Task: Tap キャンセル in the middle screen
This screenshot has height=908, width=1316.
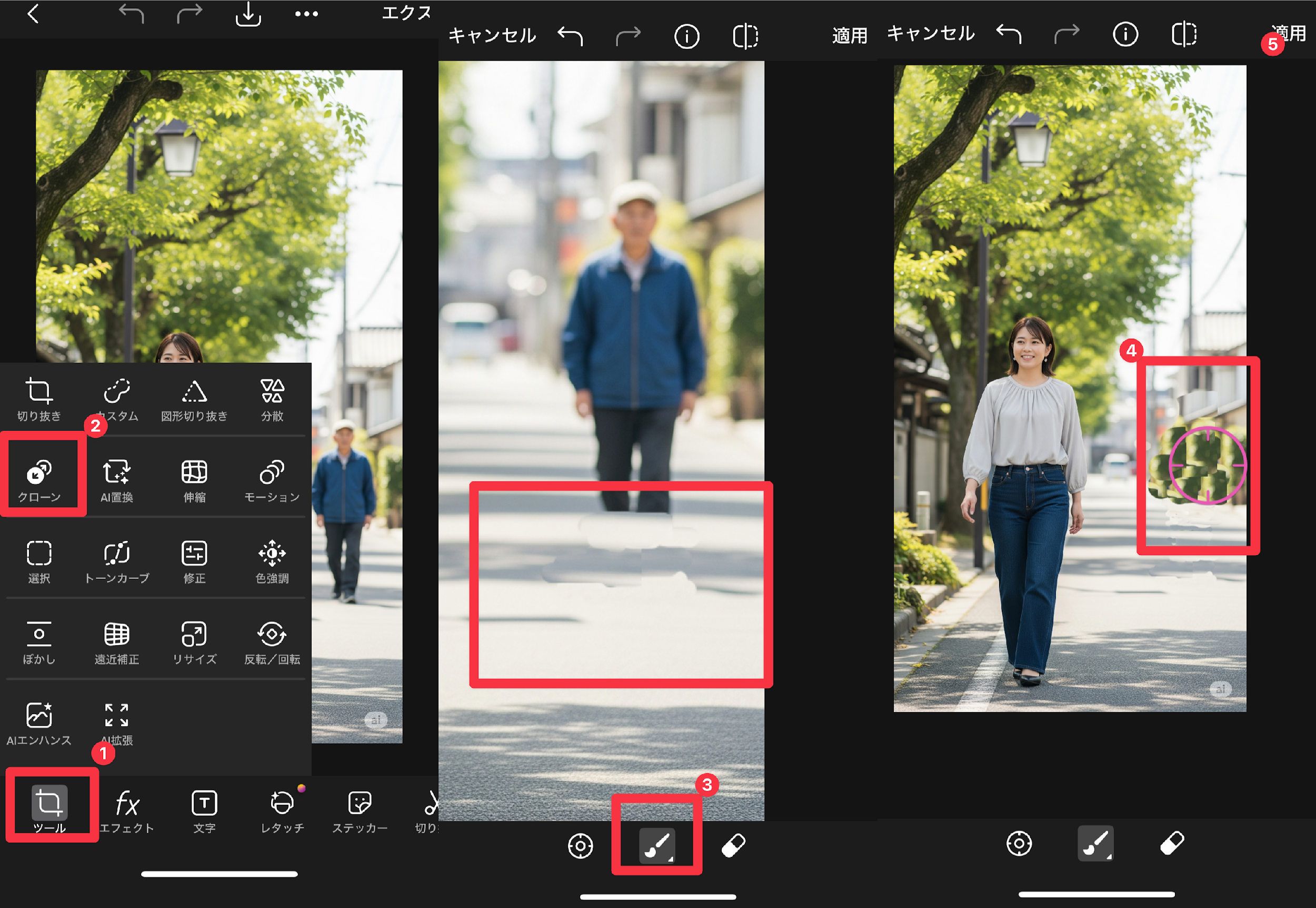Action: click(x=492, y=36)
